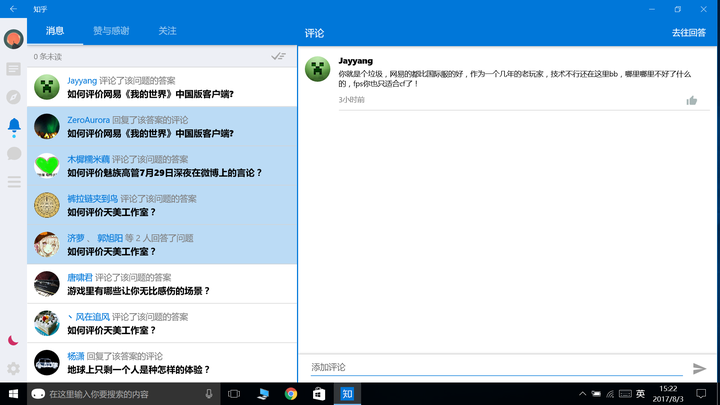Click 济梦 user link
This screenshot has height=405, width=720.
(x=76, y=238)
